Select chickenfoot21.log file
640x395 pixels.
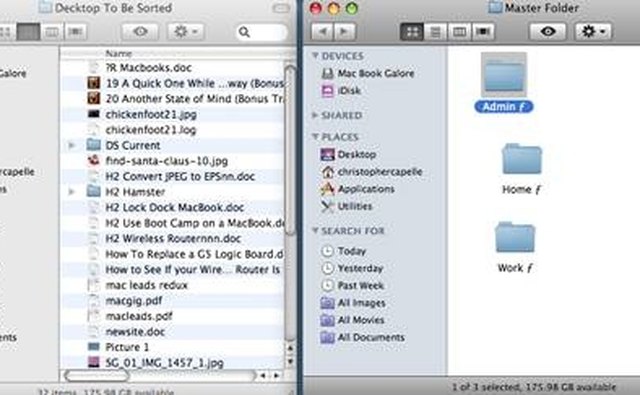click(142, 130)
